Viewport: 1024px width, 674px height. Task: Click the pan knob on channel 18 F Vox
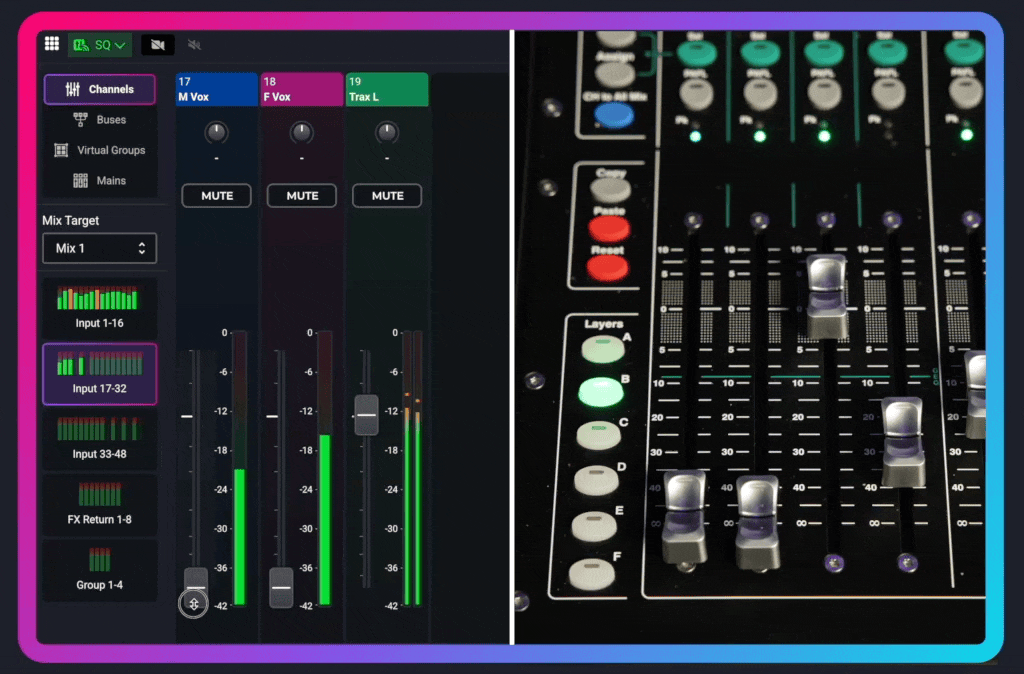[x=301, y=131]
